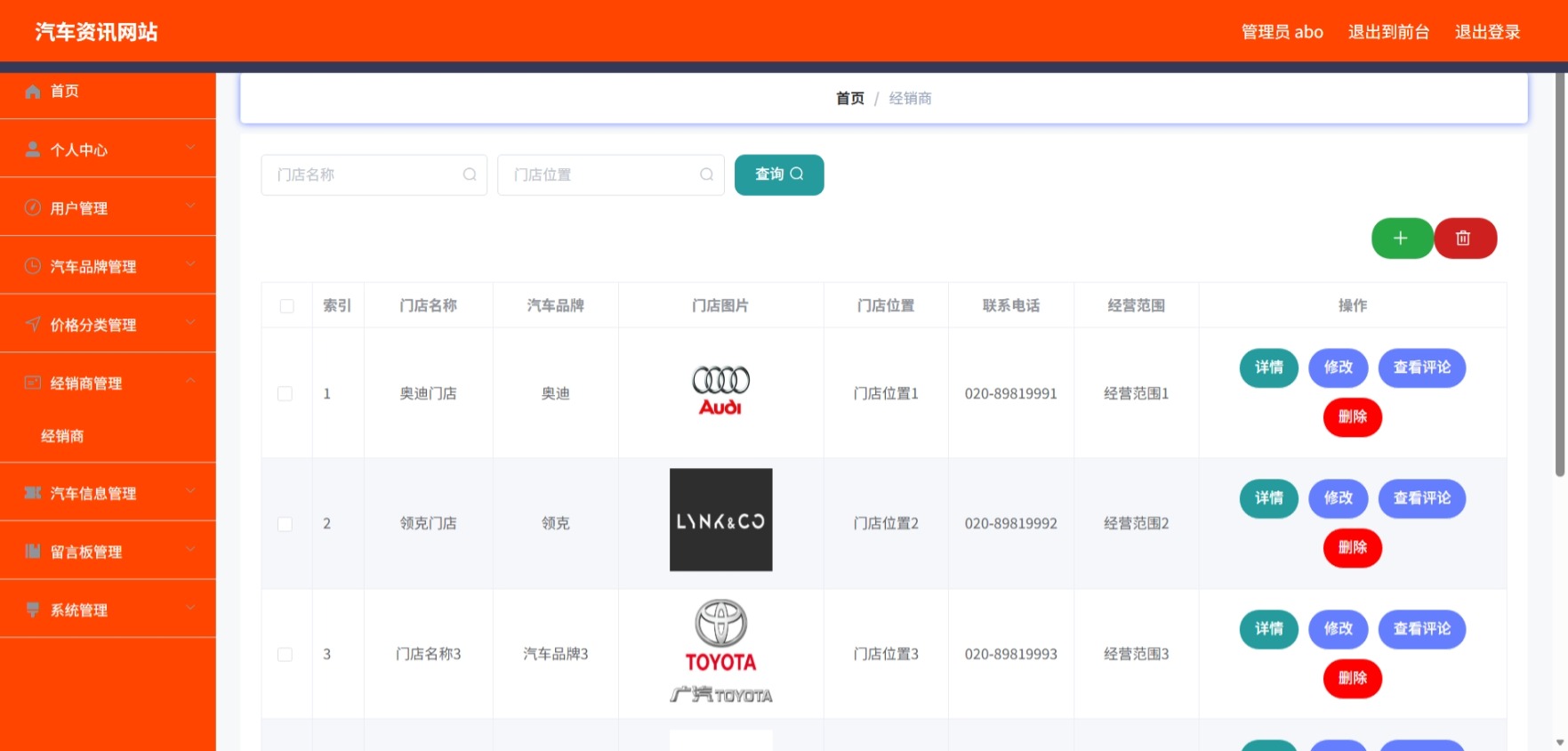Expand the 系统管理 menu chevron
The height and width of the screenshot is (751, 1568).
point(190,609)
